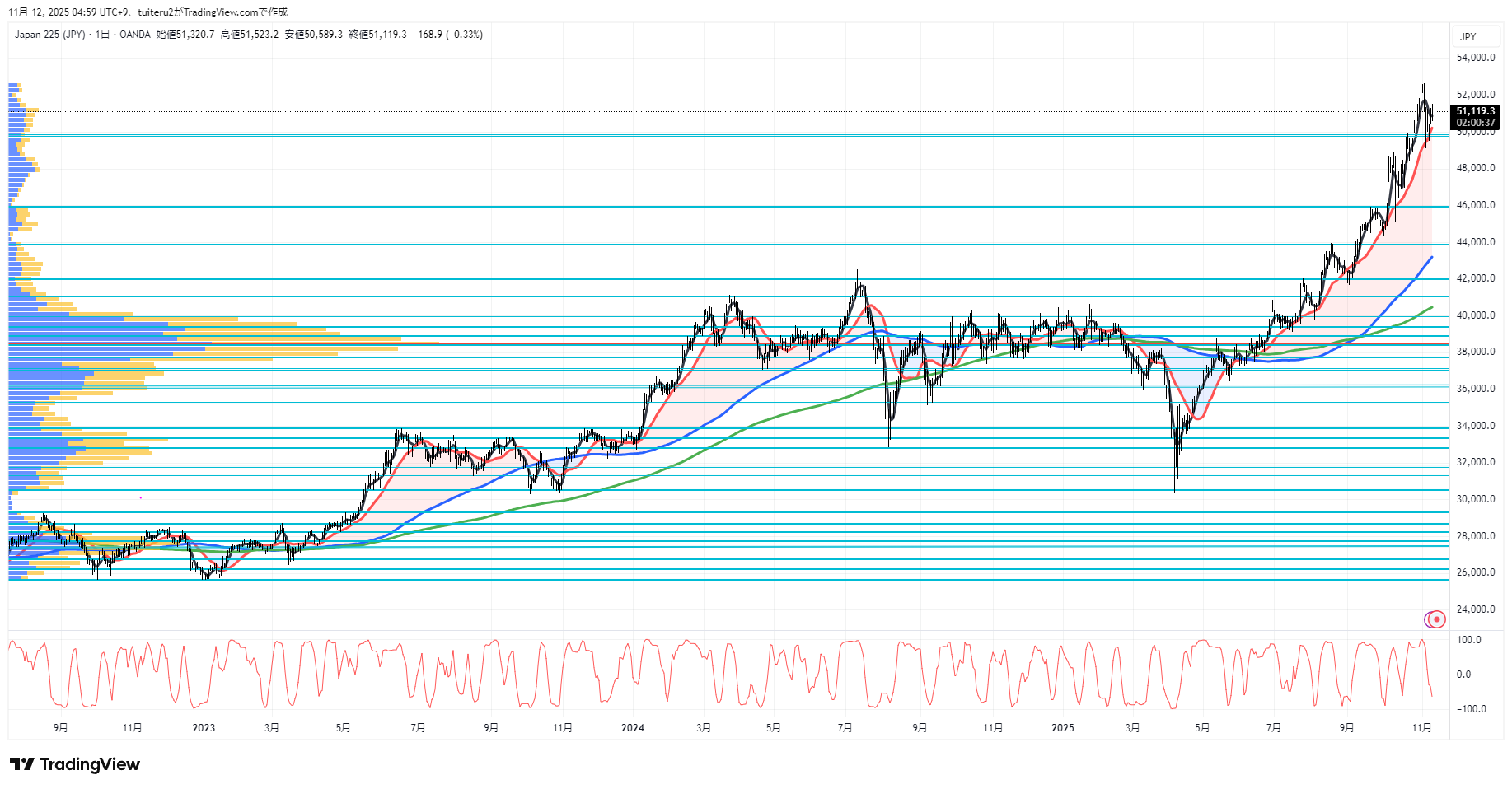This screenshot has height=789, width=1512.
Task: Click the 100.0 label on the oscillator scale
Action: pos(1469,640)
